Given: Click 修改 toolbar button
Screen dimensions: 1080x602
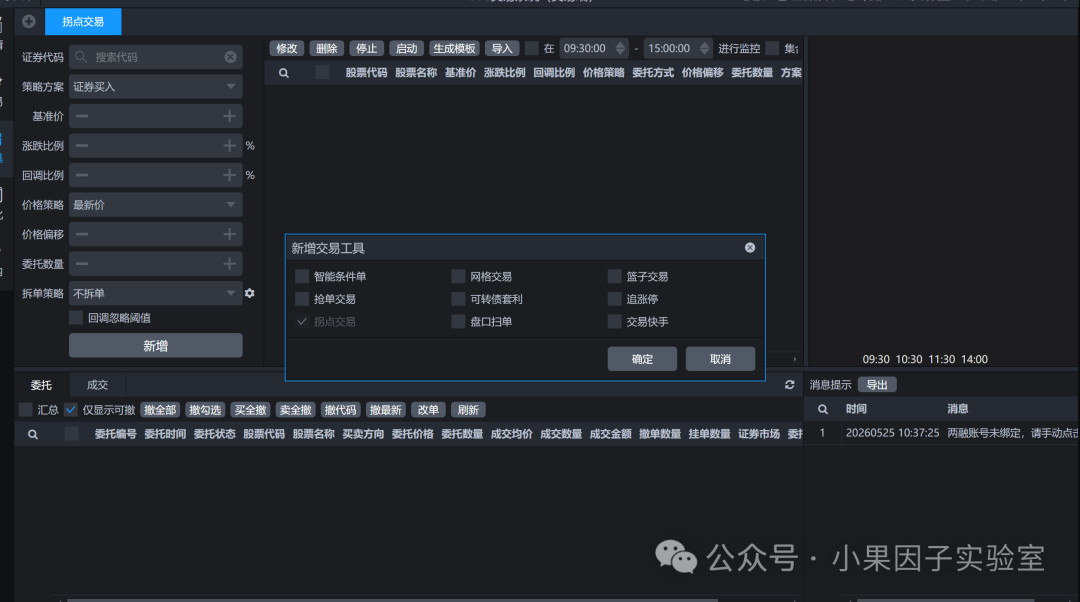Looking at the screenshot, I should click(x=287, y=48).
